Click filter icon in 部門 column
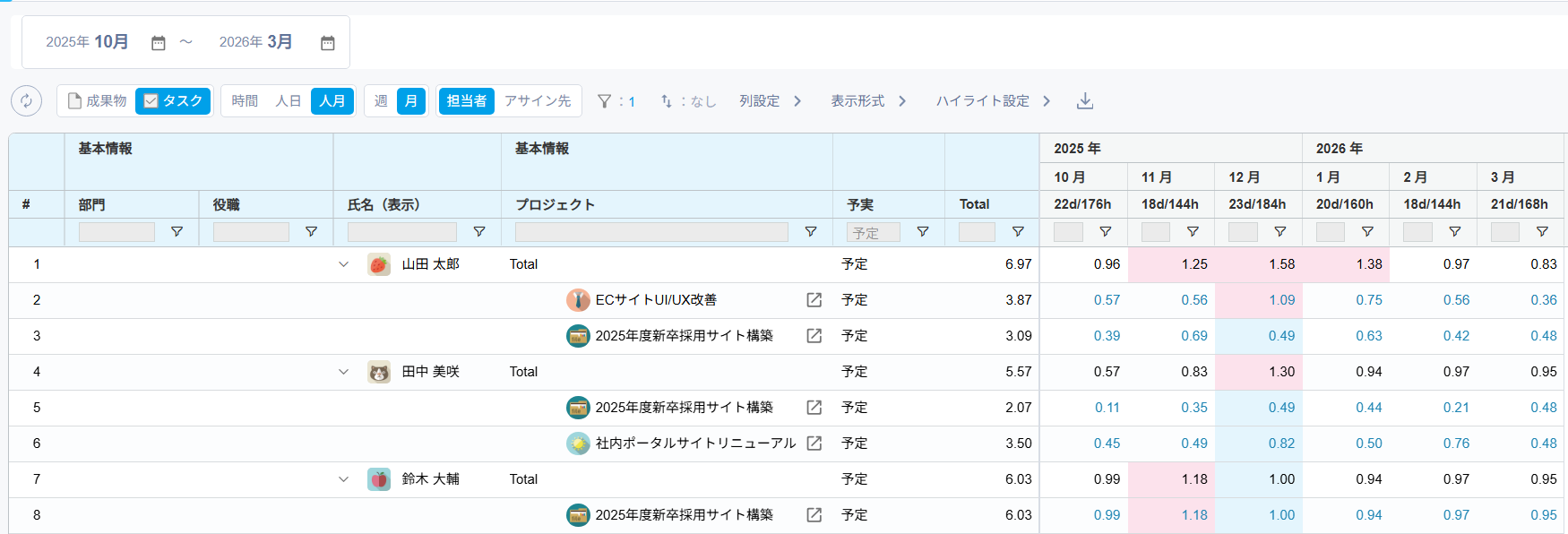 click(177, 232)
